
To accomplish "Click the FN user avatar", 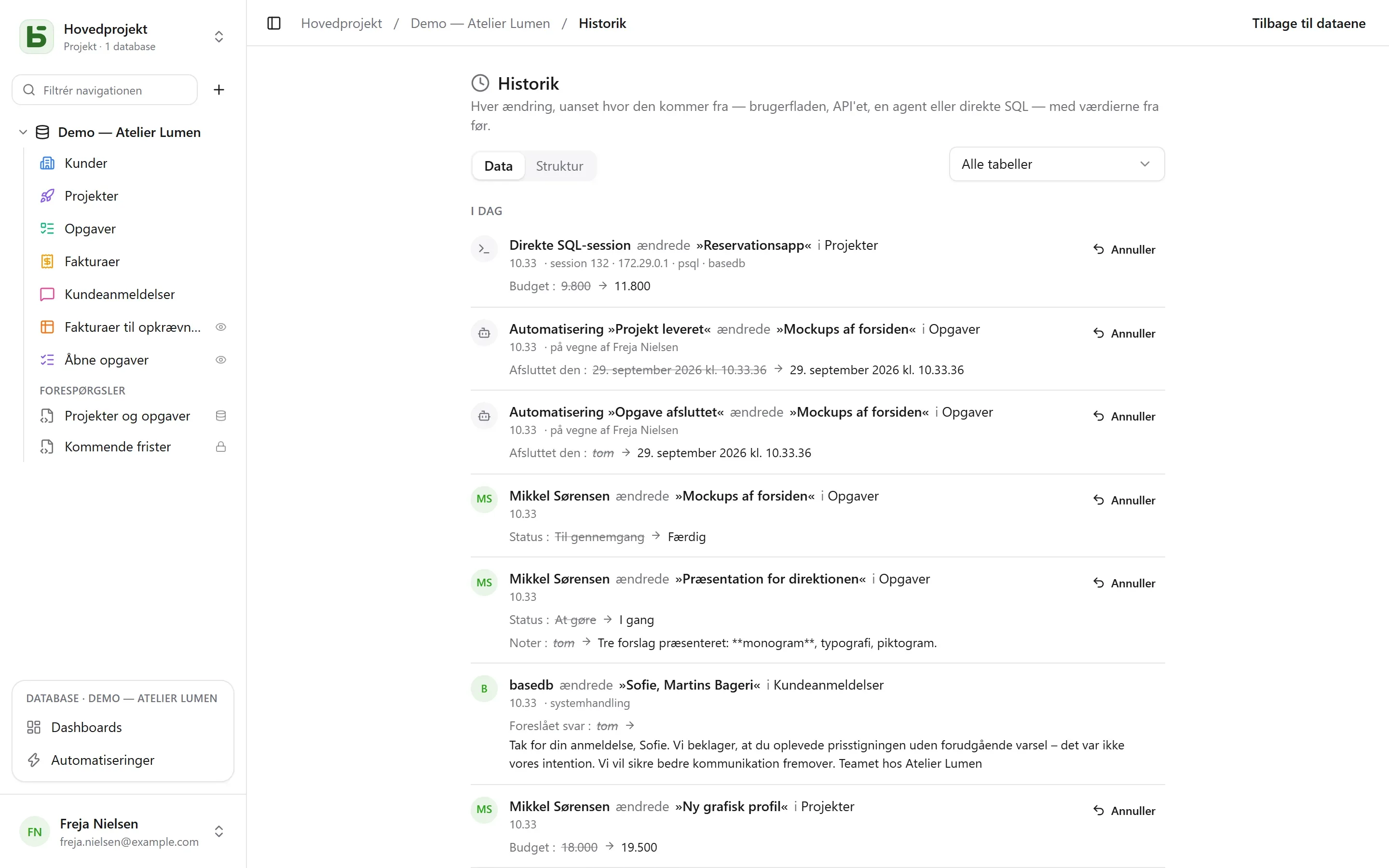I will pyautogui.click(x=34, y=831).
